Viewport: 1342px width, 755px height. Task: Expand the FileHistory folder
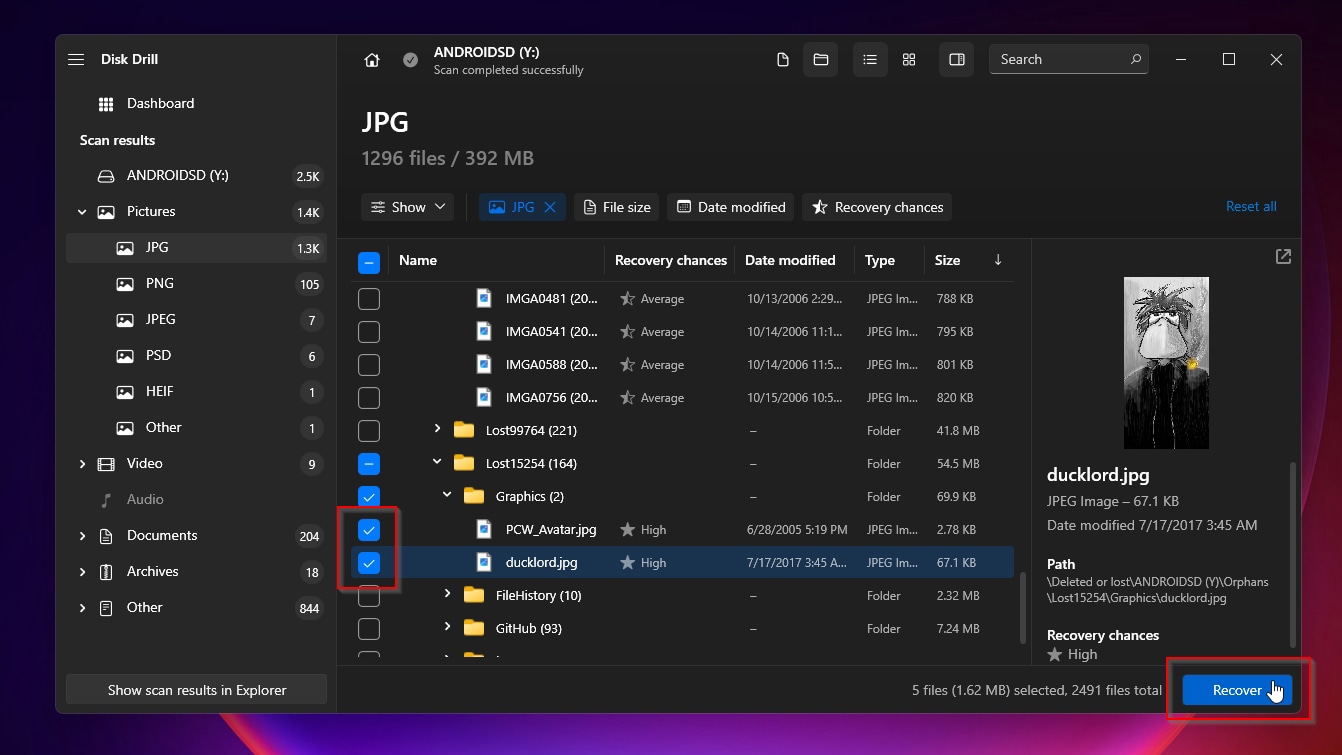(447, 594)
